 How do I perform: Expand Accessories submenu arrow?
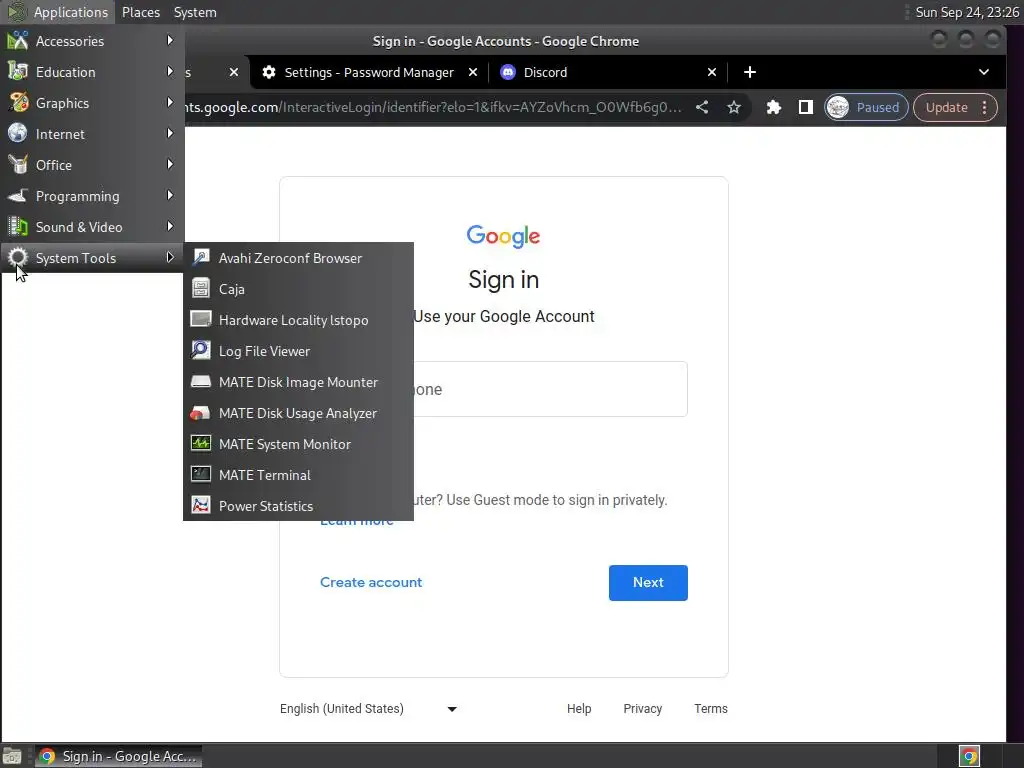(170, 40)
